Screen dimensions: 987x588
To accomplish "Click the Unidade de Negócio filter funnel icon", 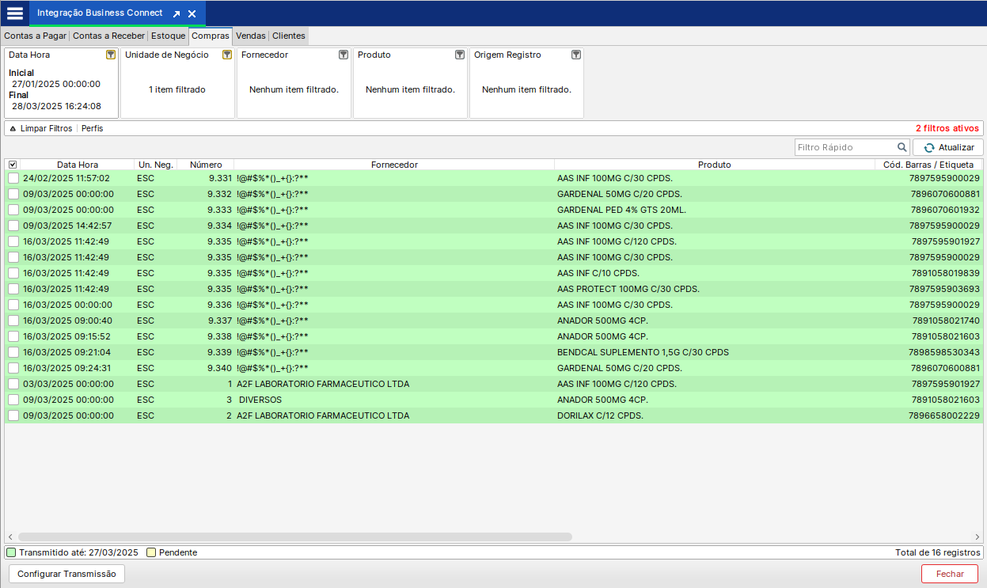I will pyautogui.click(x=227, y=55).
